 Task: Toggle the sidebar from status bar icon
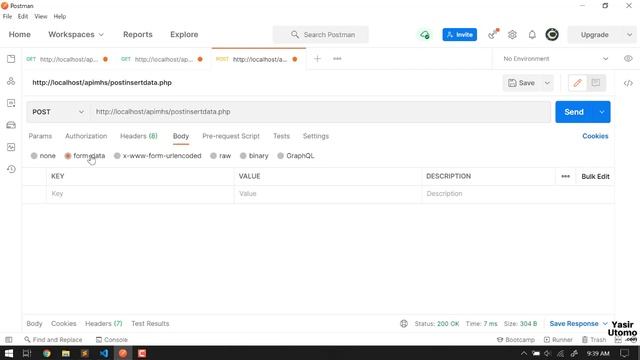click(x=9, y=340)
